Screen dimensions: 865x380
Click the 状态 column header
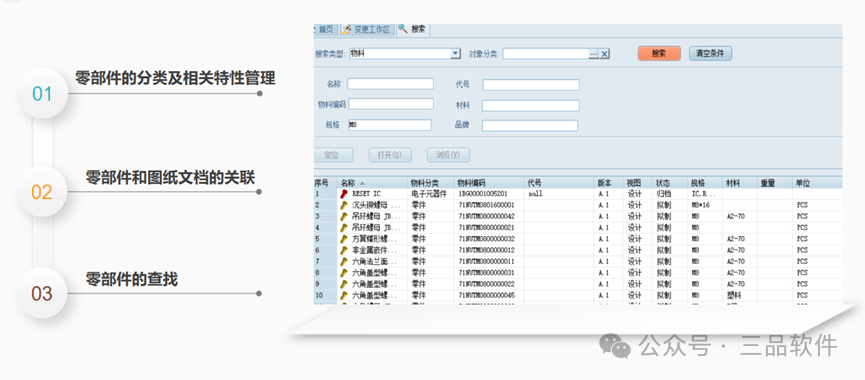point(670,183)
